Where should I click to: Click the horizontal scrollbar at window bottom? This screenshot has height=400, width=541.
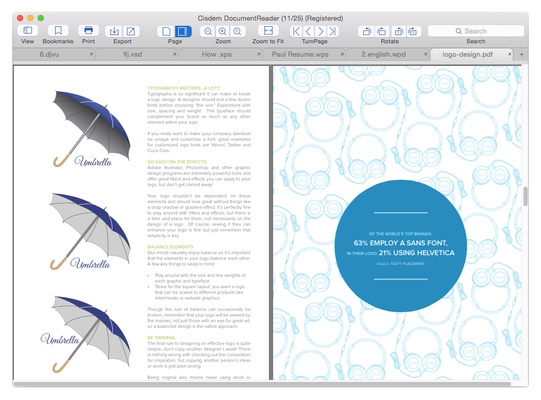[262, 383]
